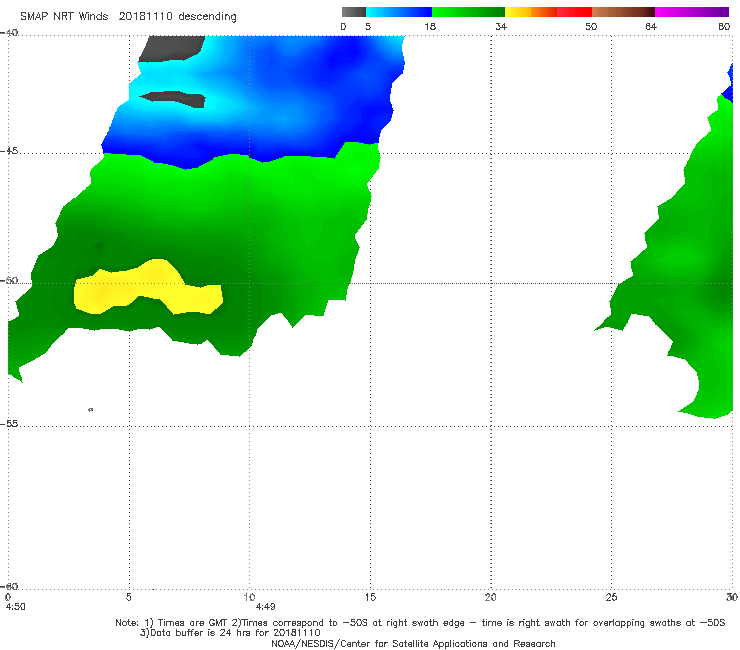Viewport: 740px width, 650px height.
Task: Click the NOAA/NESDIS credit line
Action: pyautogui.click(x=413, y=643)
